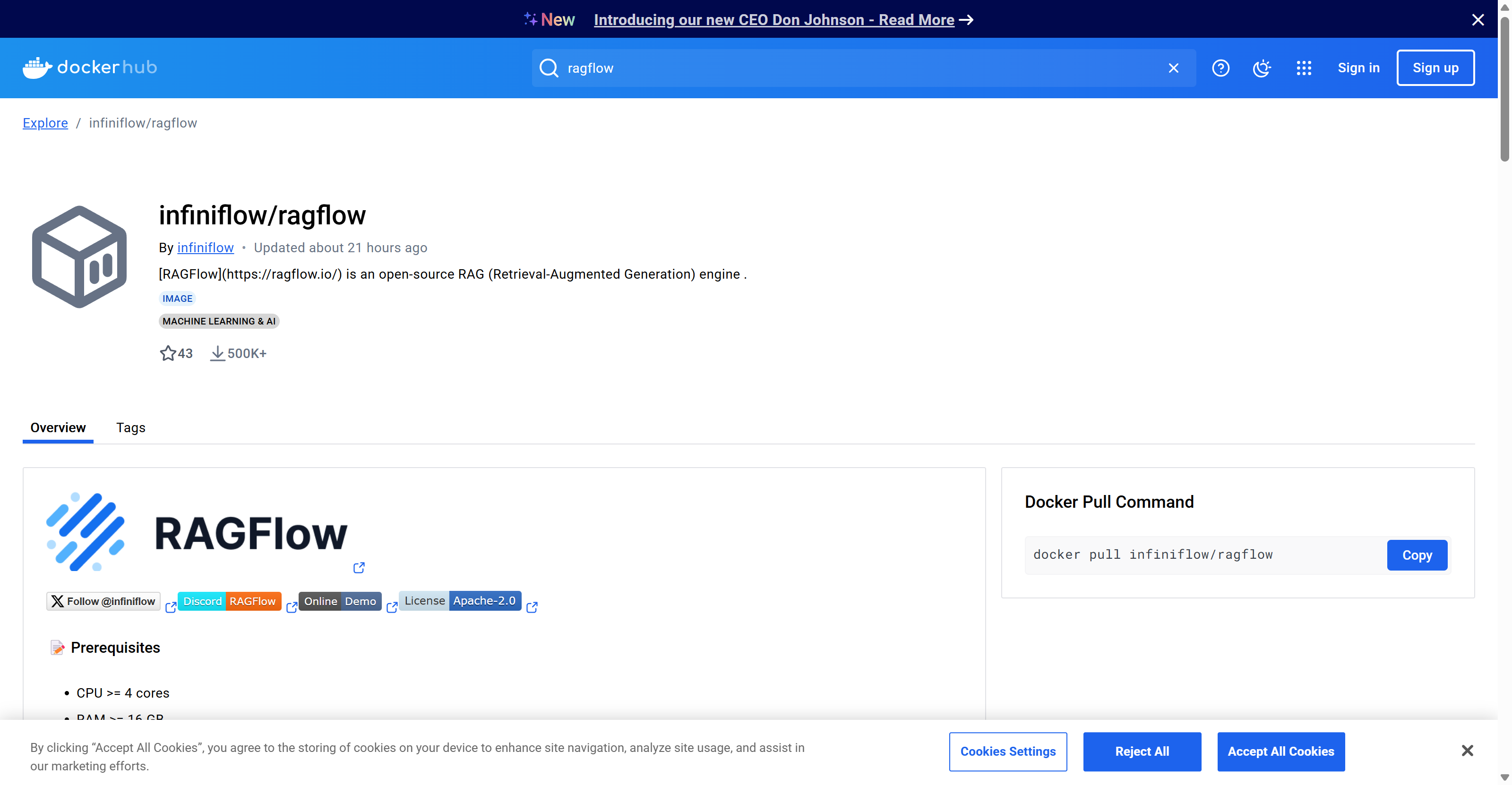The image size is (1512, 785).
Task: Open the apps grid menu
Action: pos(1303,68)
